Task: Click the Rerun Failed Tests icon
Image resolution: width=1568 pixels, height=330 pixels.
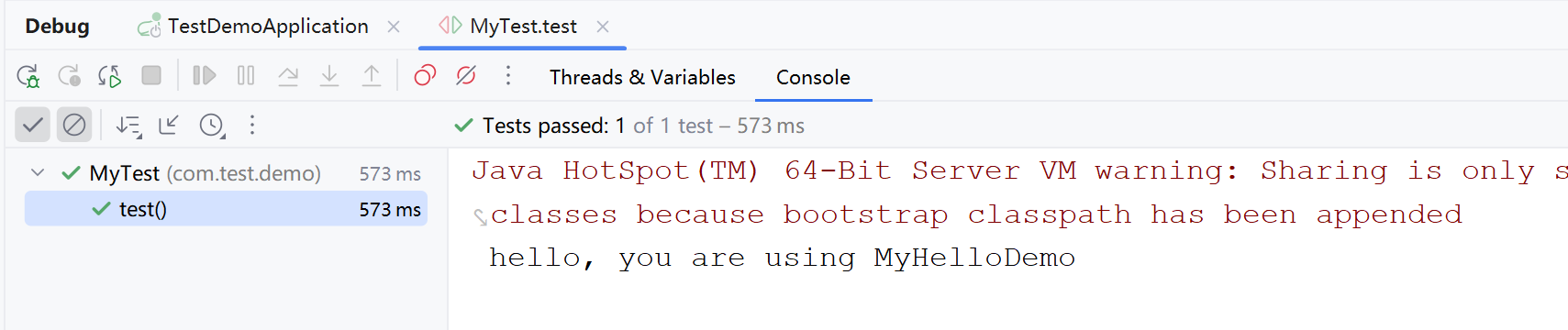Action: [69, 76]
